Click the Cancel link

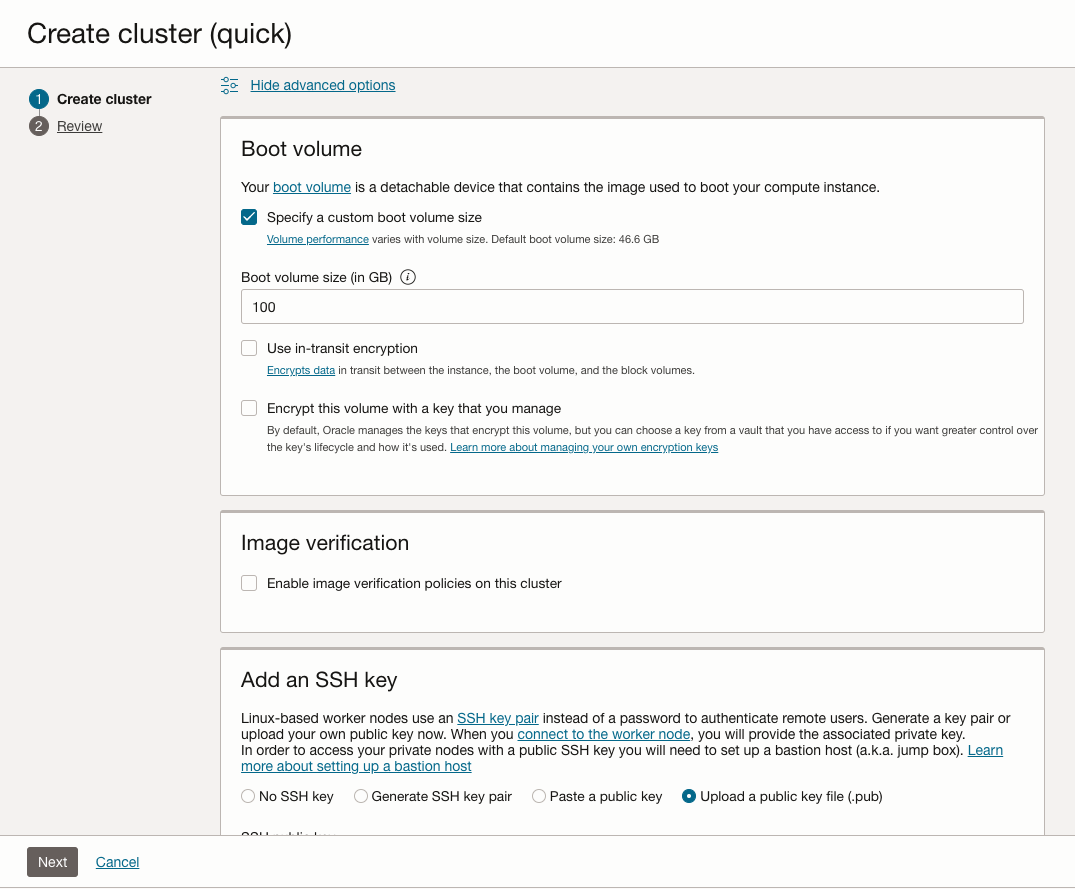click(x=118, y=862)
